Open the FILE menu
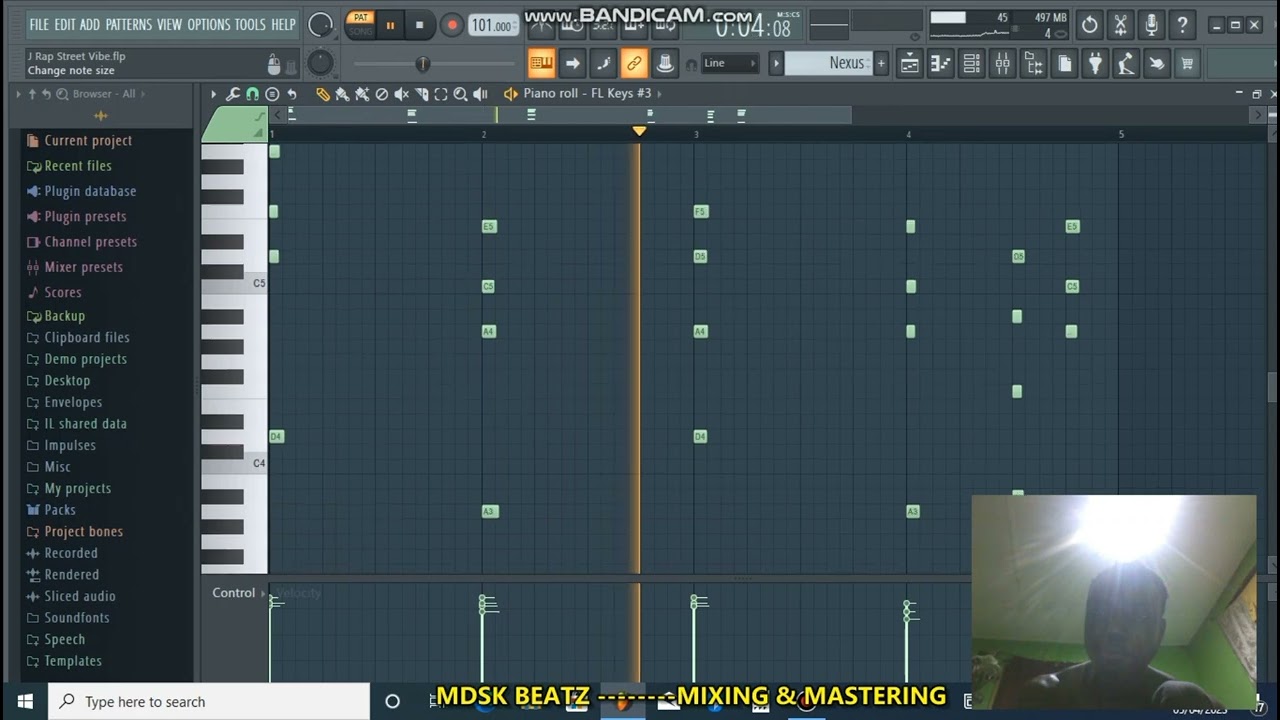Screen dimensions: 1280x720 point(39,24)
